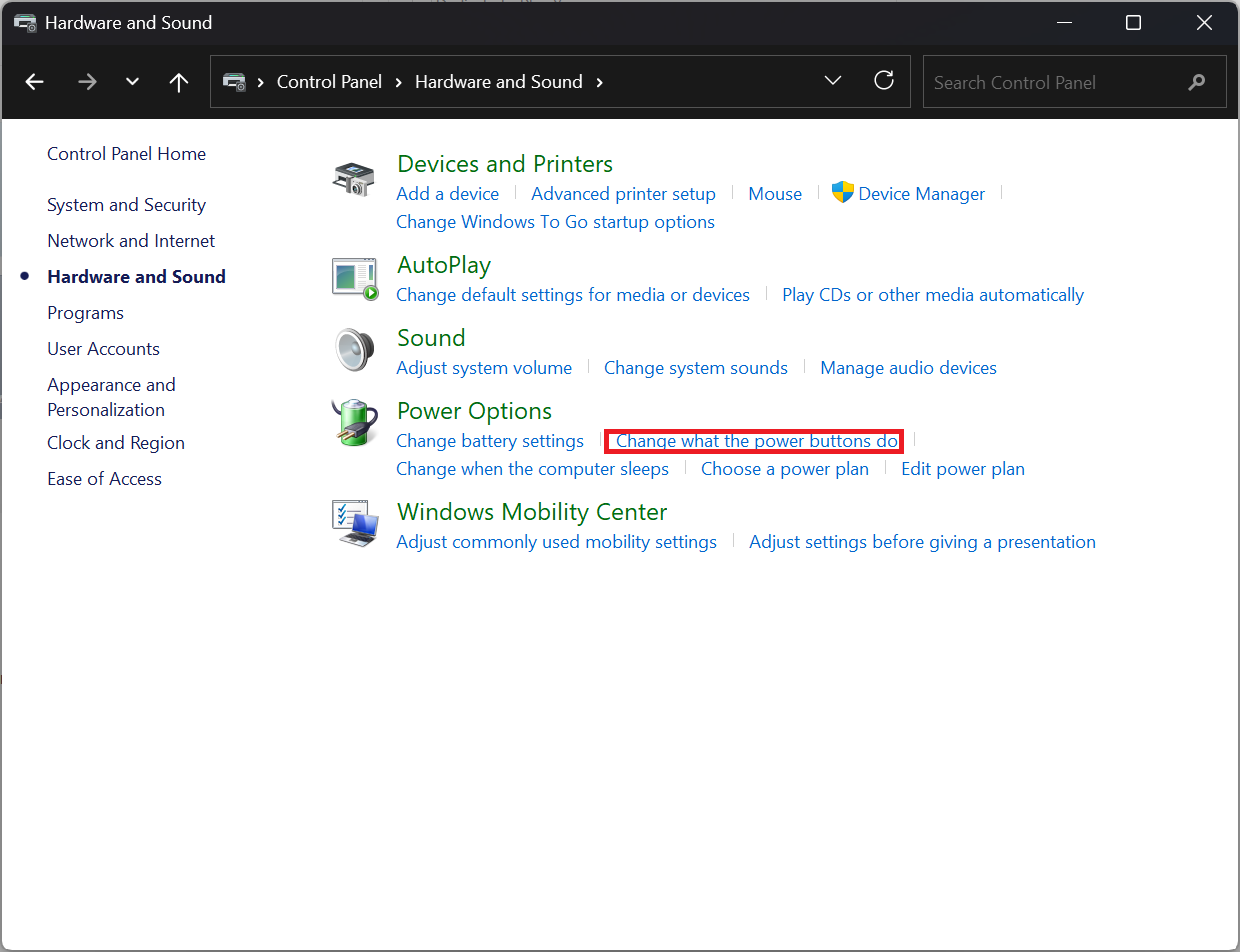Click Adjust commonly used mobility settings
This screenshot has width=1240, height=952.
(x=556, y=542)
